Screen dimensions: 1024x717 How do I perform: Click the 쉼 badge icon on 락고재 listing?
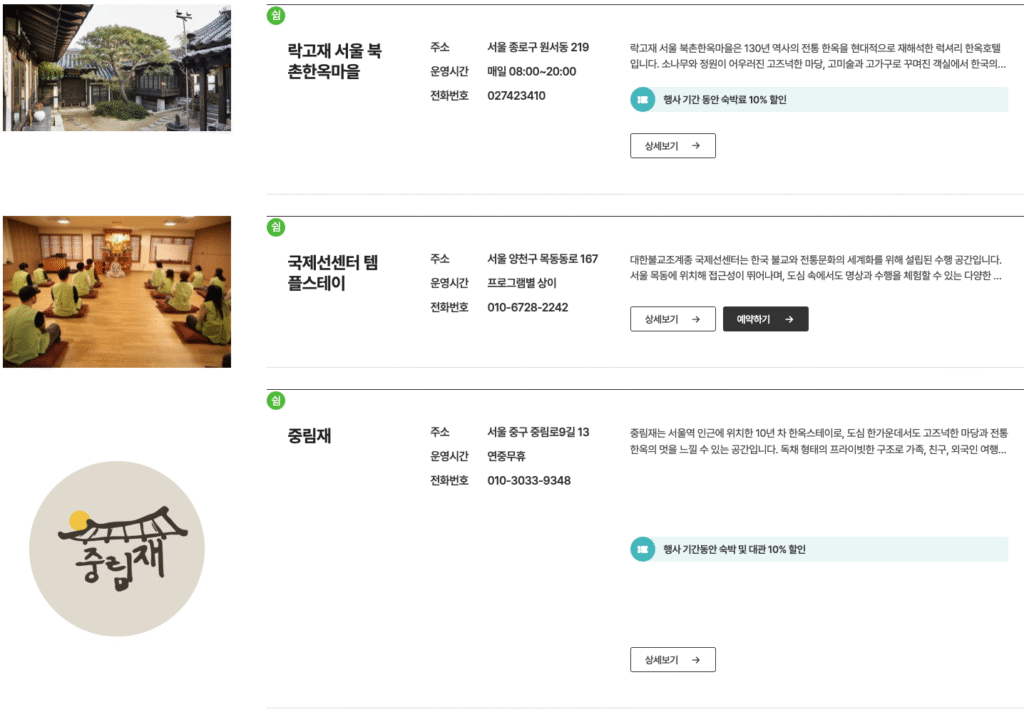point(276,16)
